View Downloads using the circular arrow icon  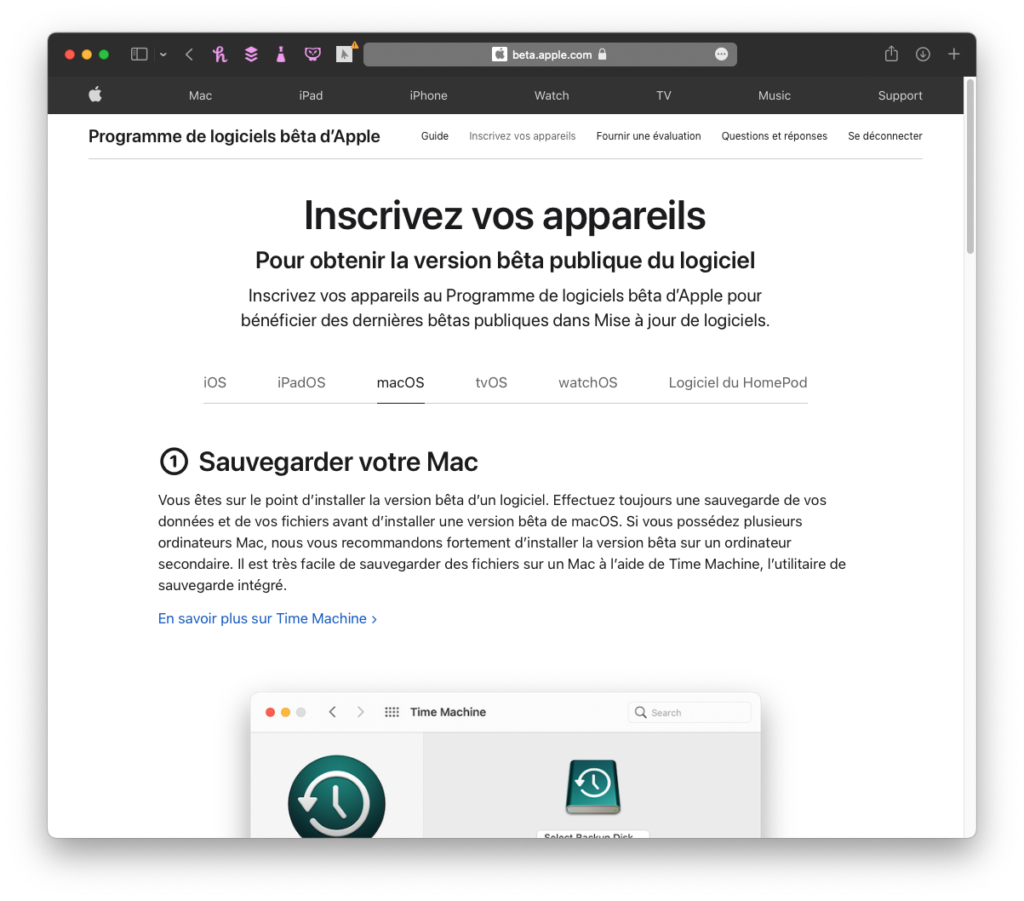coord(922,54)
